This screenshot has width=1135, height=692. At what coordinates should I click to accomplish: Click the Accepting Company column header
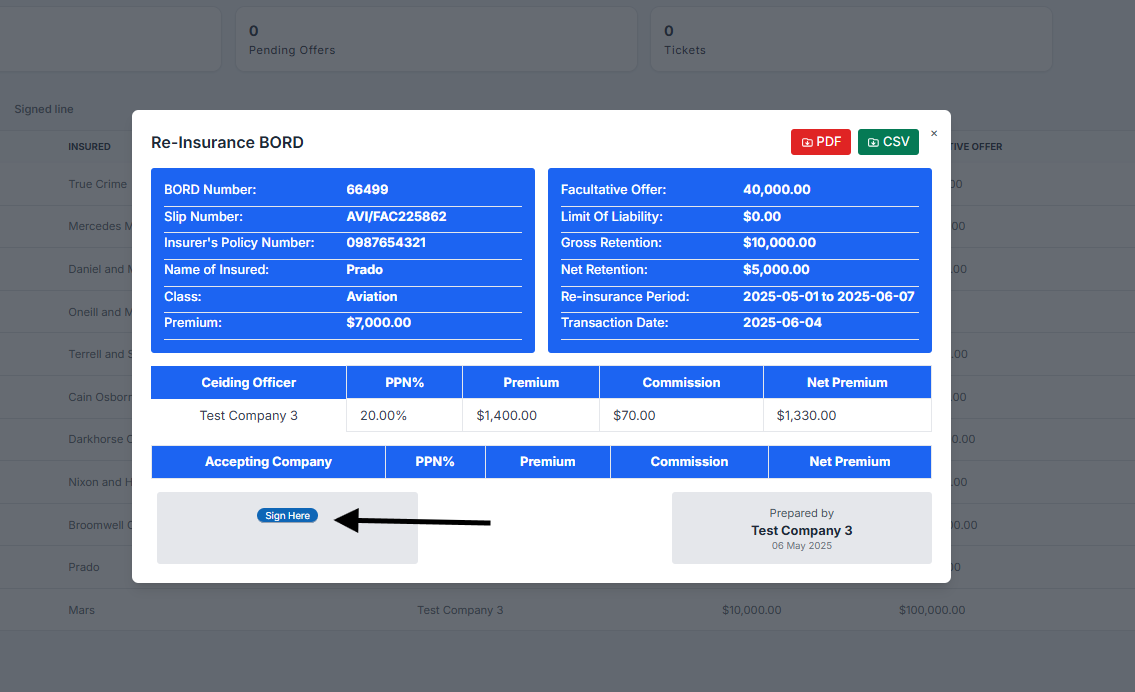(268, 462)
